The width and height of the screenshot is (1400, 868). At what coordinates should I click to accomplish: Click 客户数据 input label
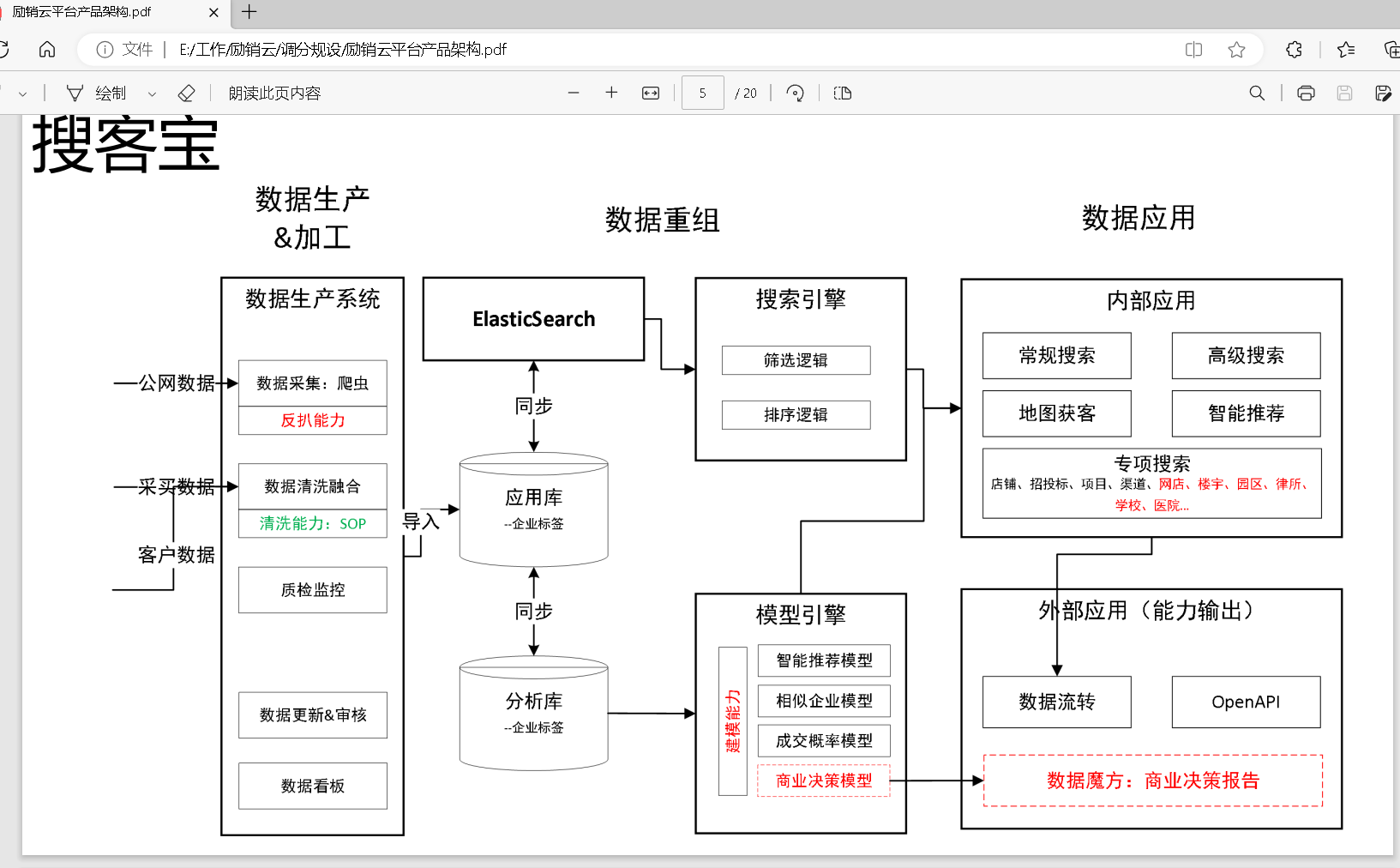coord(177,555)
